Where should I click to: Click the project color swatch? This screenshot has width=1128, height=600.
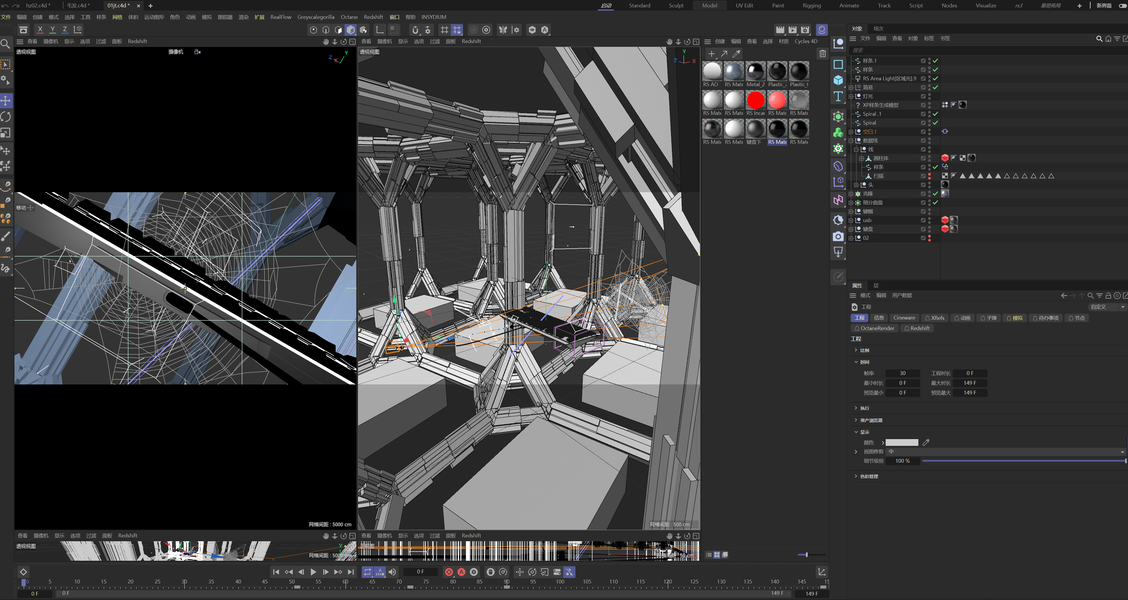901,442
